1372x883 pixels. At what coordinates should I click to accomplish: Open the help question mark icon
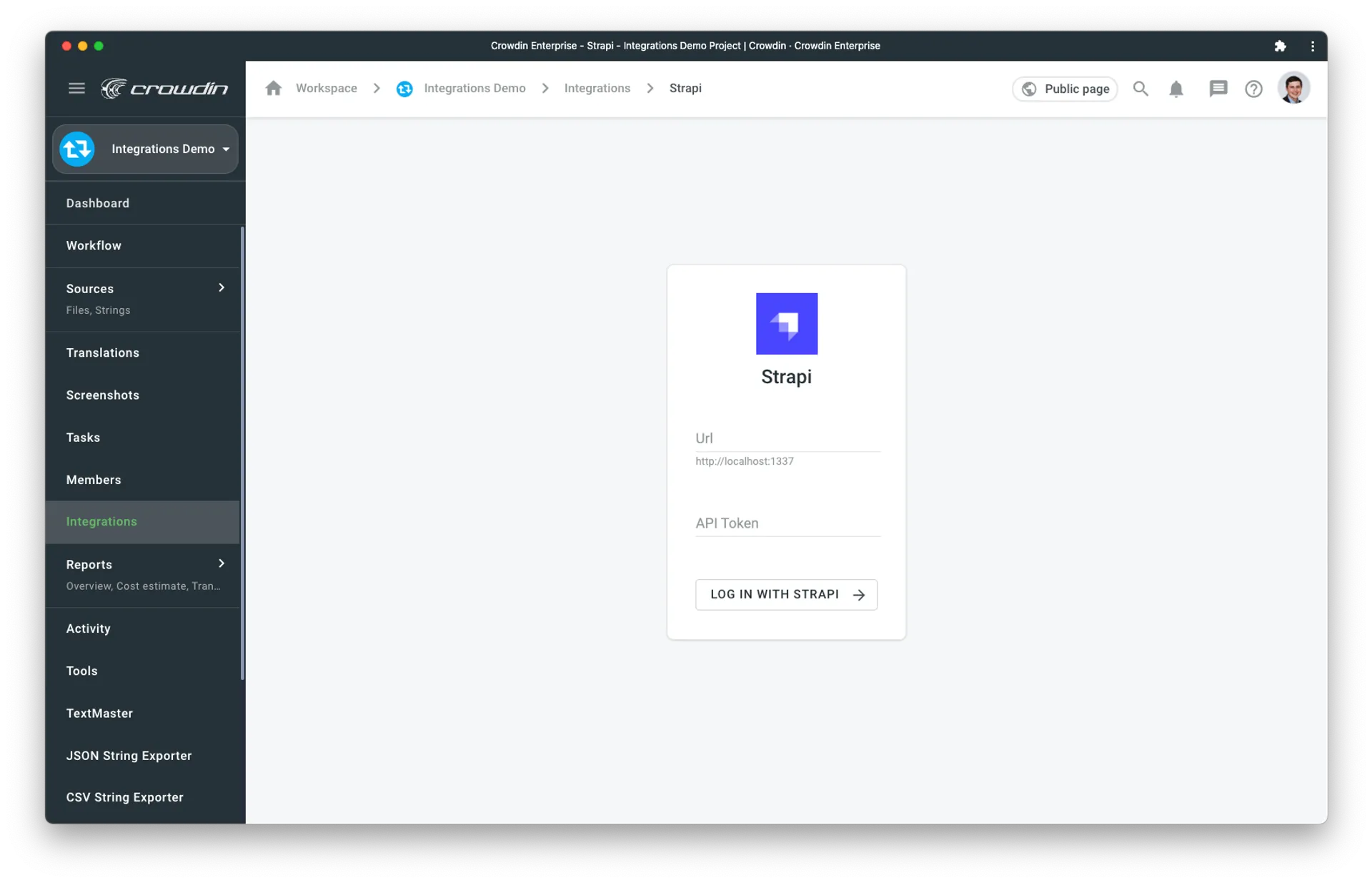click(1253, 89)
